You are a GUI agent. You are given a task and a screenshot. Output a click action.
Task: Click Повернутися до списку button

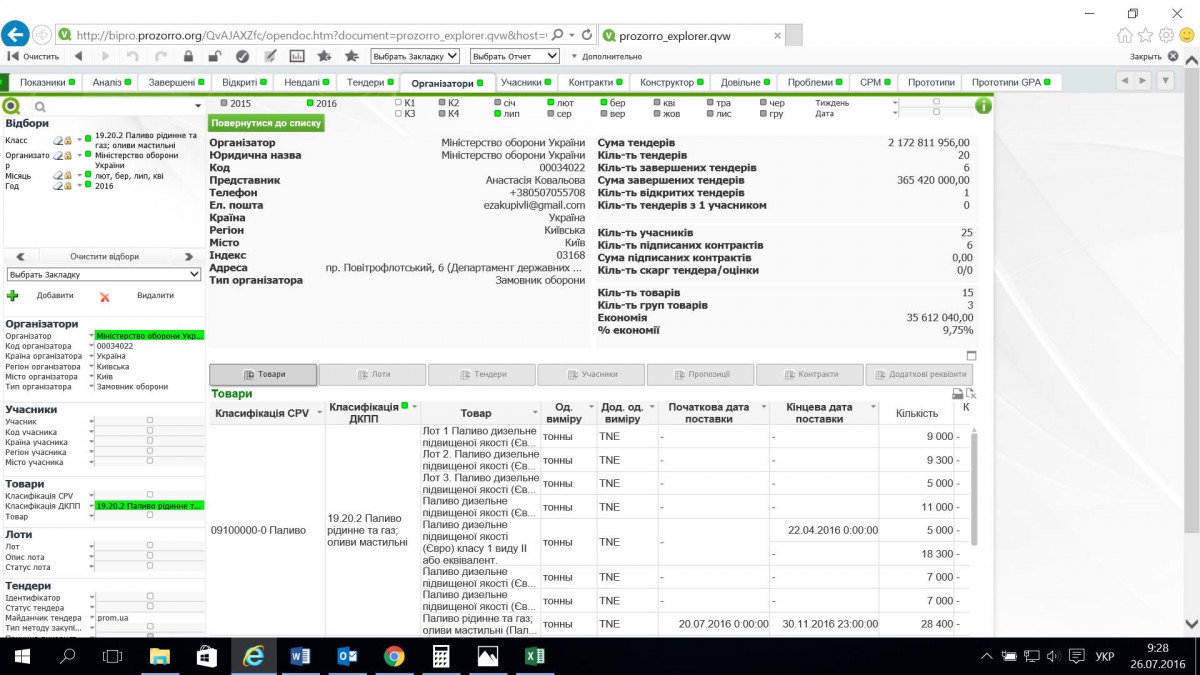pos(266,123)
